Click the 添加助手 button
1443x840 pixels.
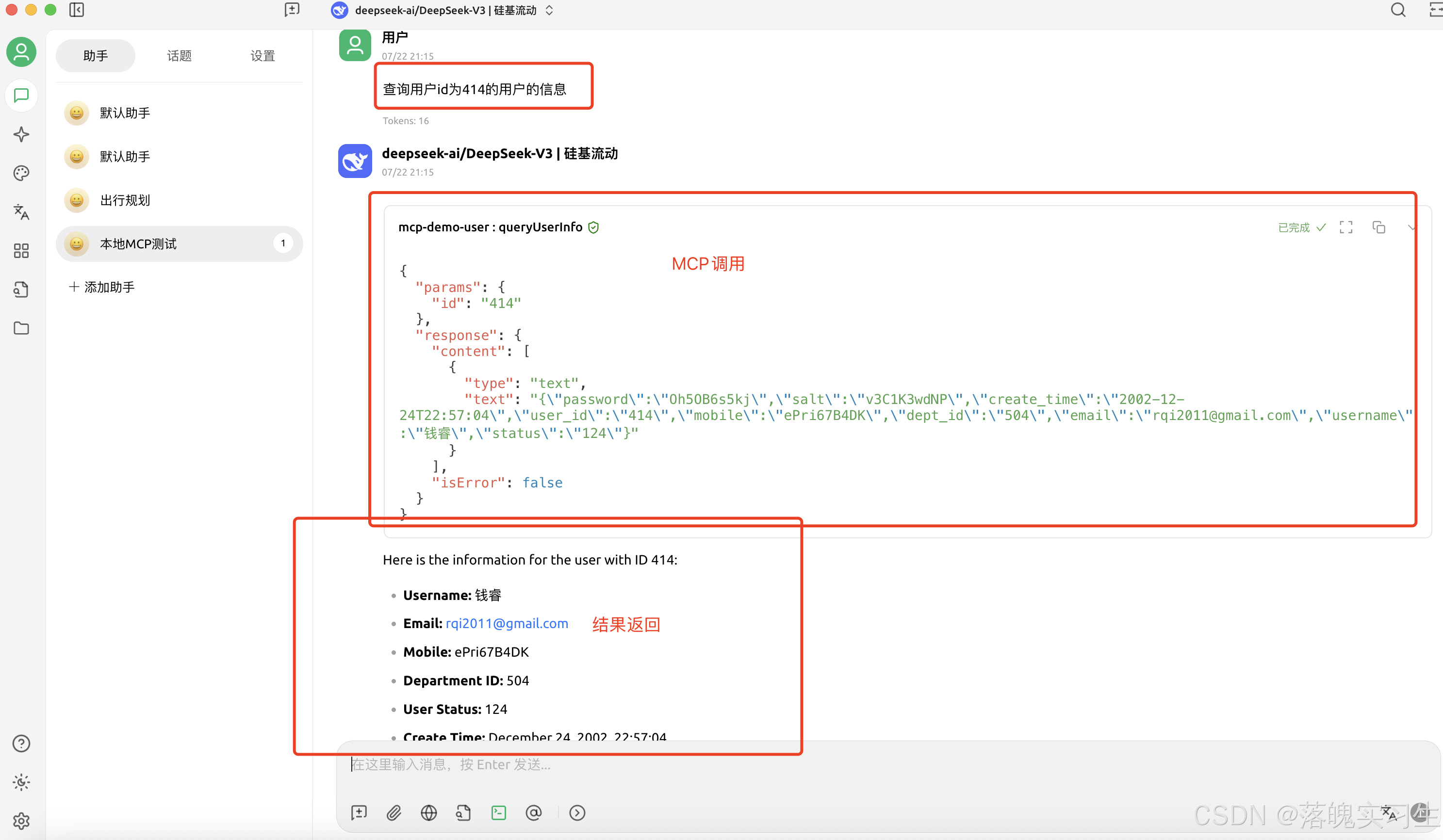pyautogui.click(x=102, y=287)
